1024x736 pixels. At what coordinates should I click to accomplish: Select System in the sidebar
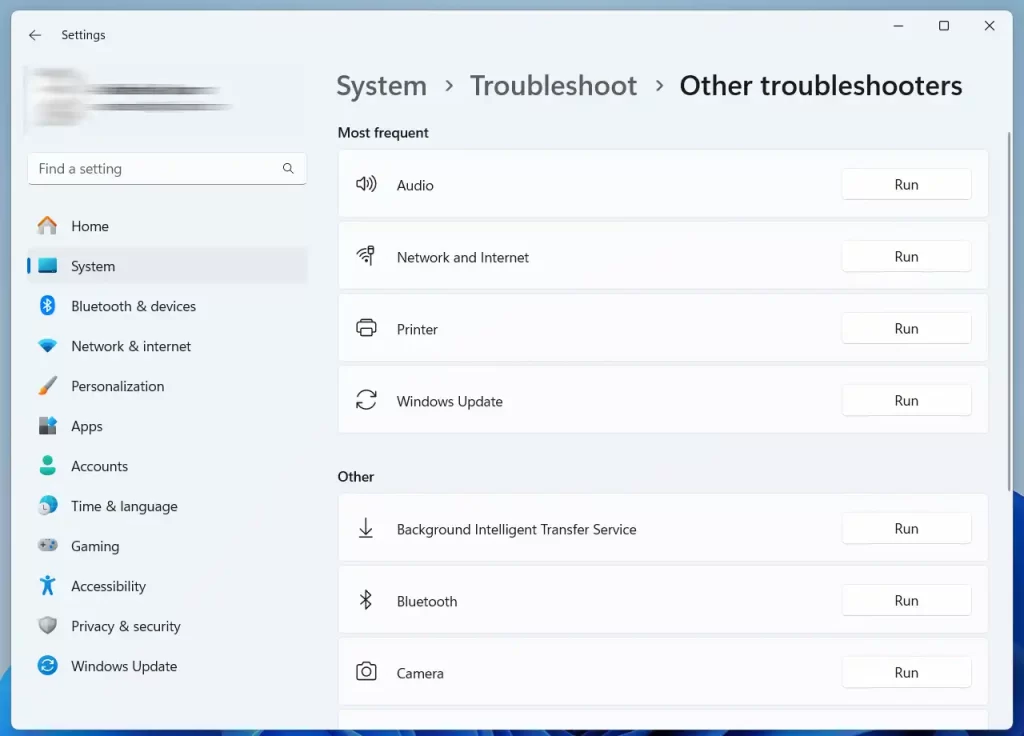[167, 266]
